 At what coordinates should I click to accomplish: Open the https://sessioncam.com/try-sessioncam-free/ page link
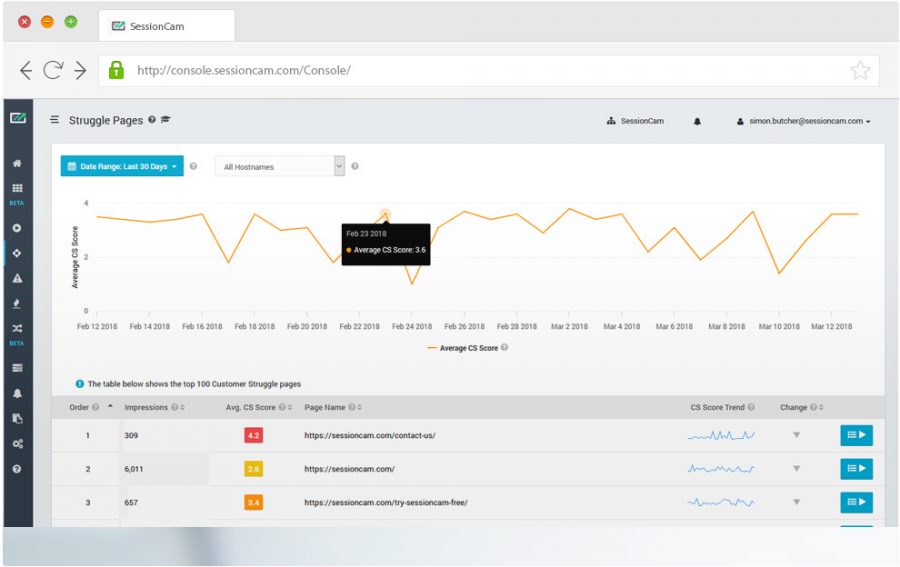[385, 502]
